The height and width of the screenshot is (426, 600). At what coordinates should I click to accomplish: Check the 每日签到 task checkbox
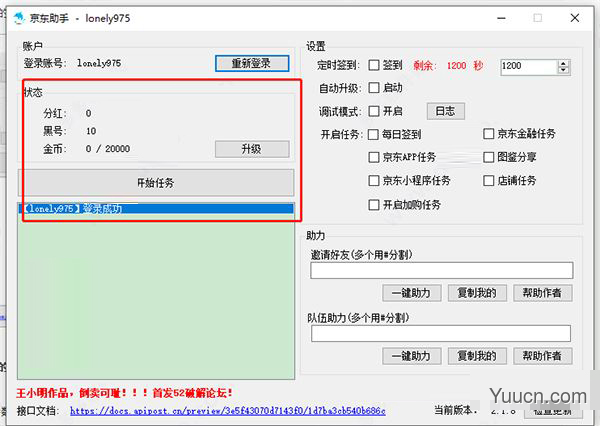(373, 134)
